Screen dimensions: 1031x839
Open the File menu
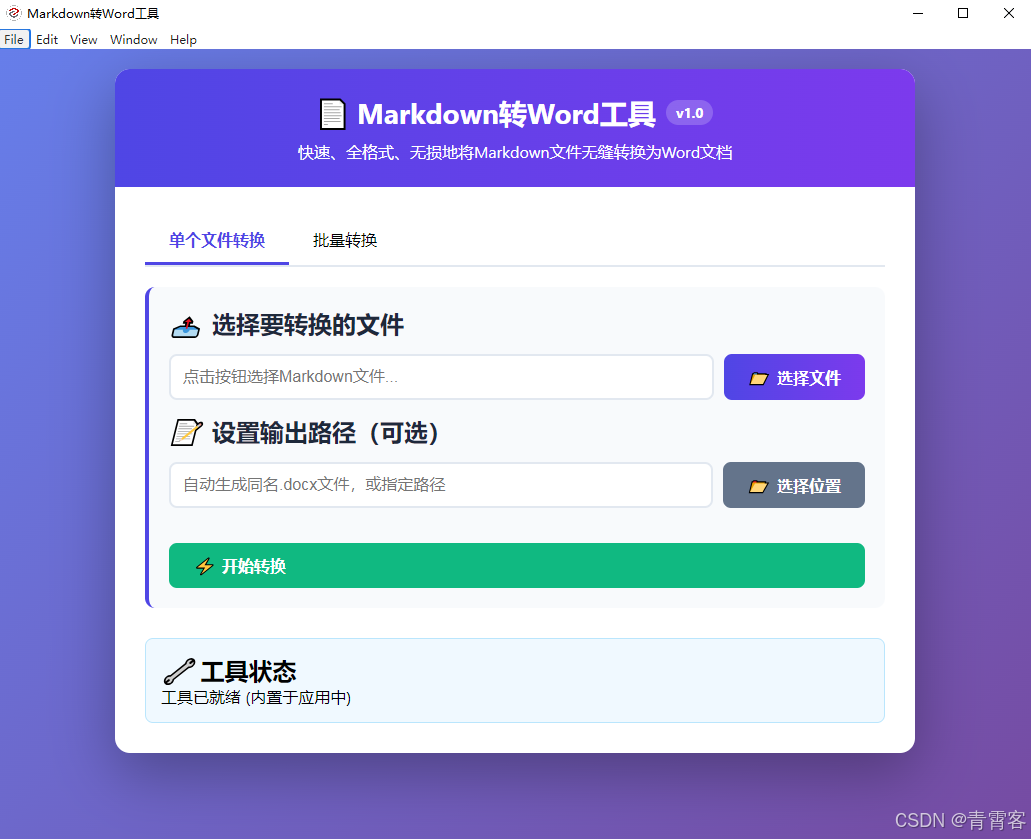click(x=14, y=39)
